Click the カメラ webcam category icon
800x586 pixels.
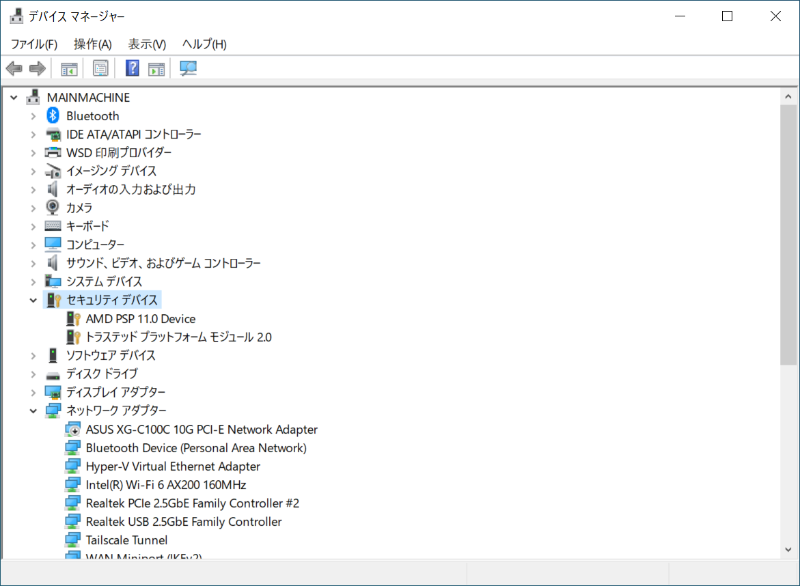tap(54, 208)
